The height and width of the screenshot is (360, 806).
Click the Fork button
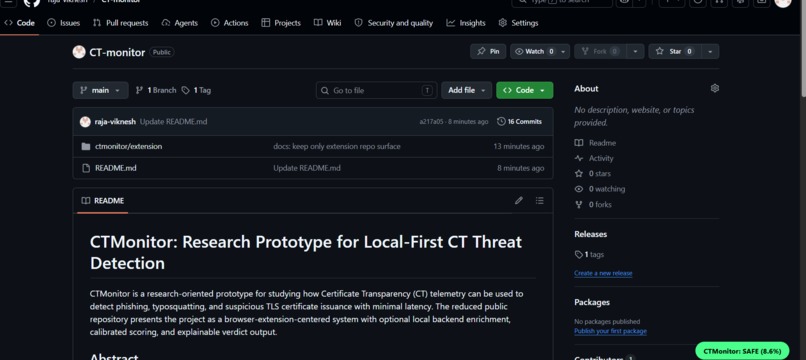[600, 51]
